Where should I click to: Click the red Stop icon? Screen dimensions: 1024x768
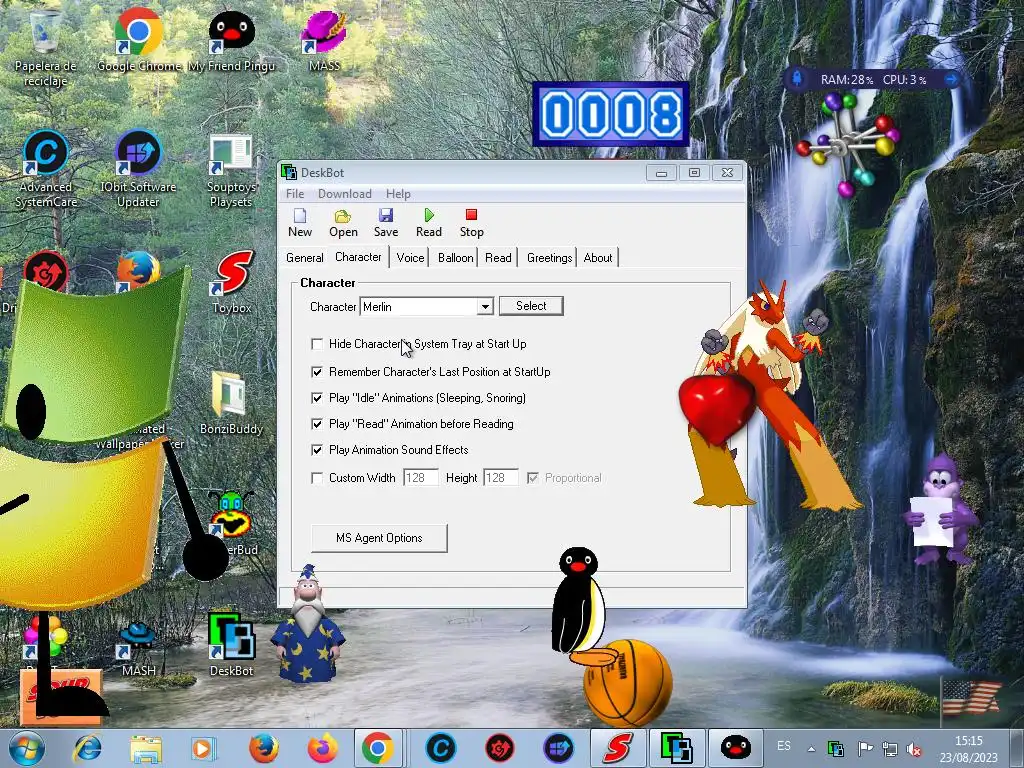pyautogui.click(x=472, y=223)
